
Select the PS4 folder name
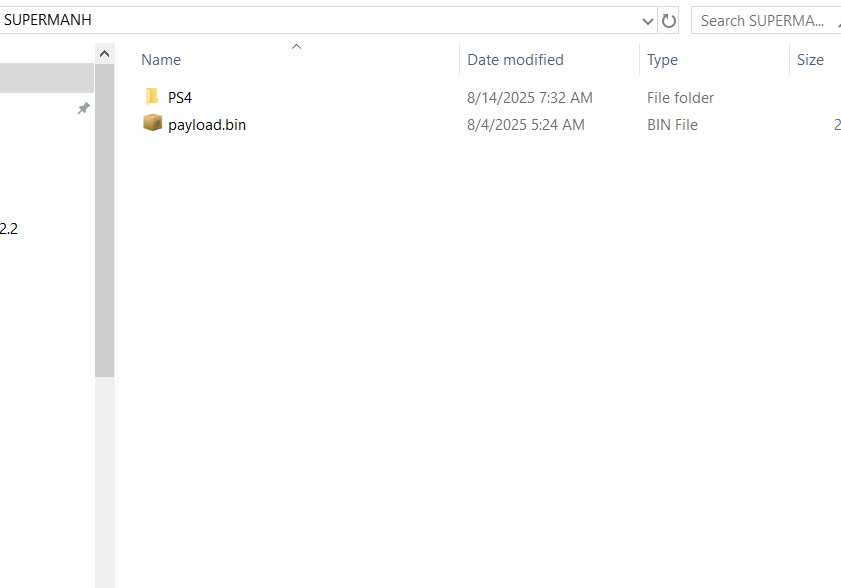[180, 98]
